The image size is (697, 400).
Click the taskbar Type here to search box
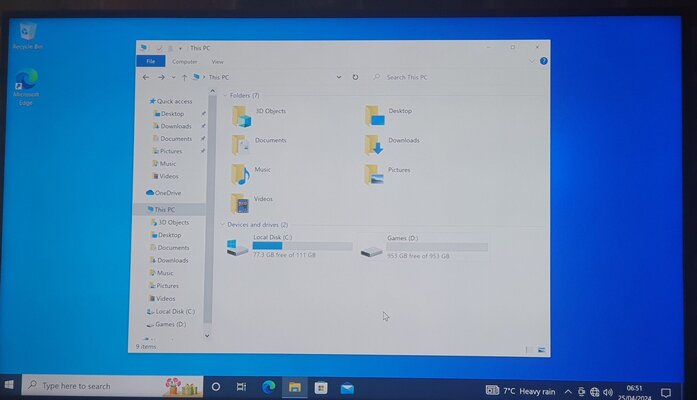pyautogui.click(x=112, y=386)
